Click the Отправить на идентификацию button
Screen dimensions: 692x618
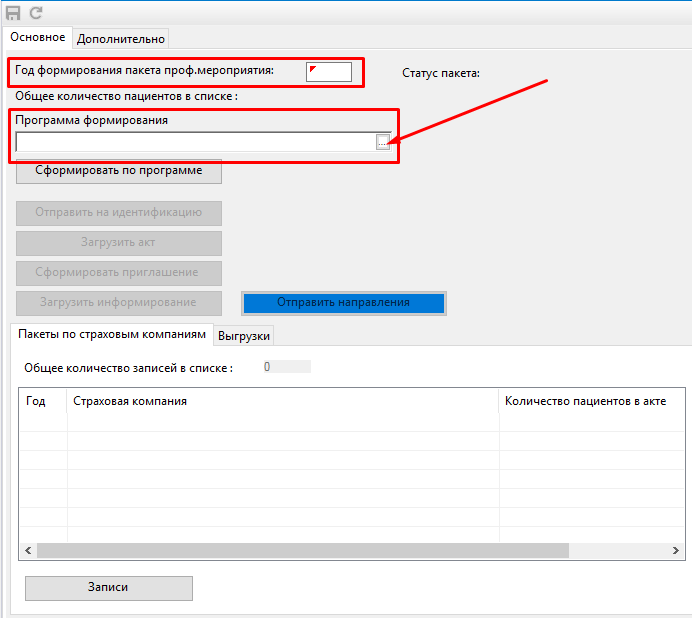(x=118, y=213)
